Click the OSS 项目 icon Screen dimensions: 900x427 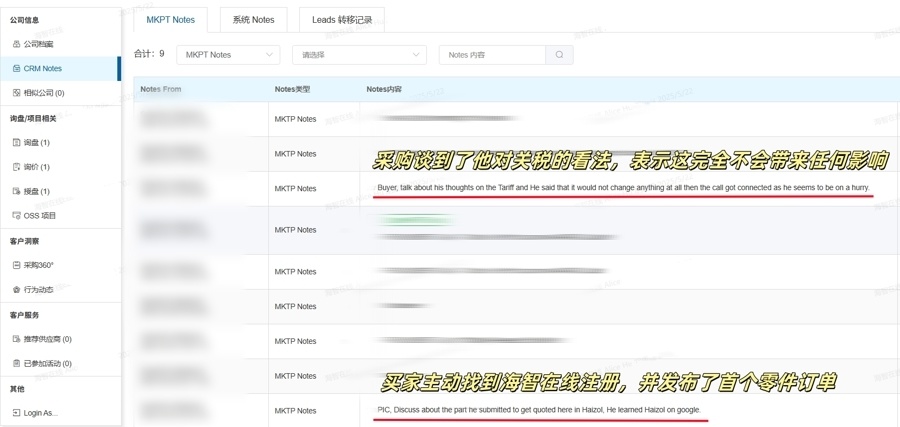16,216
